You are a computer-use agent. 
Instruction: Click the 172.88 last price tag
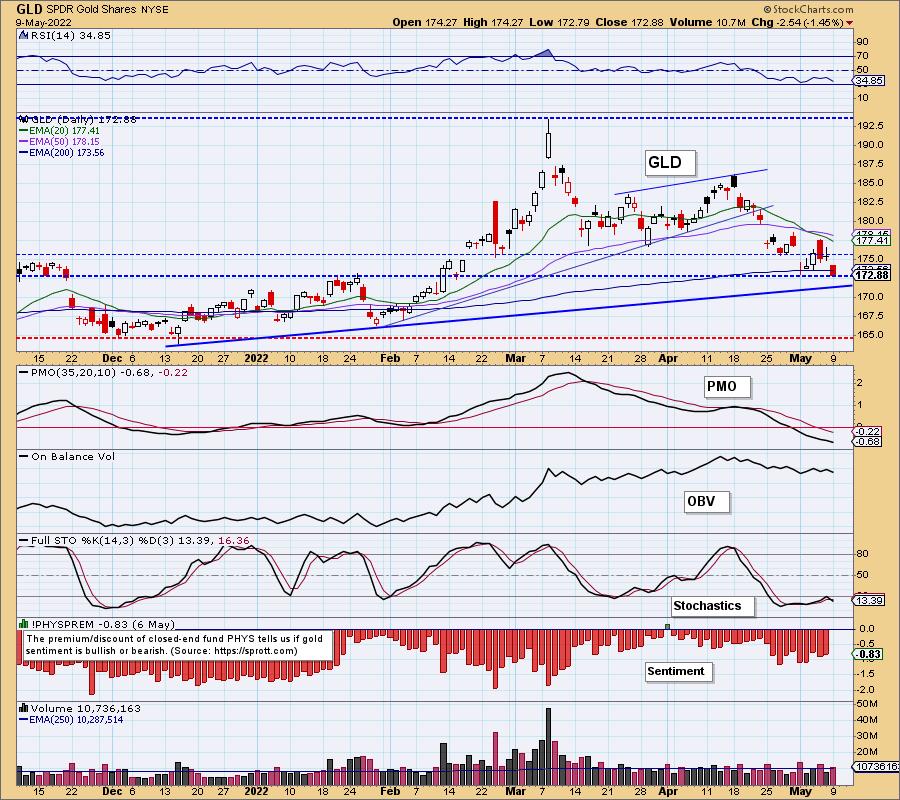point(872,275)
